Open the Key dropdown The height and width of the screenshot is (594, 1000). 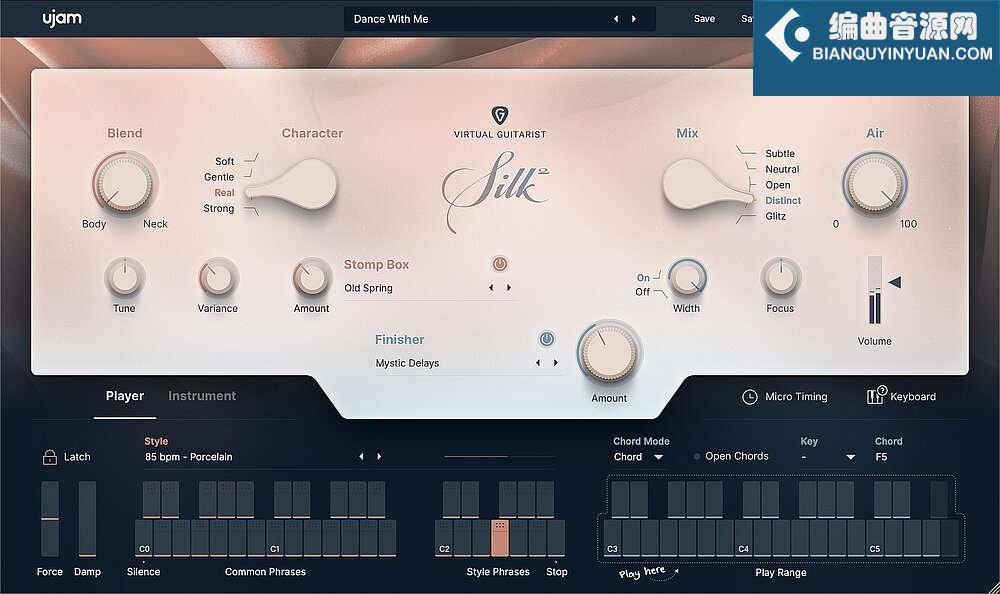[x=828, y=457]
